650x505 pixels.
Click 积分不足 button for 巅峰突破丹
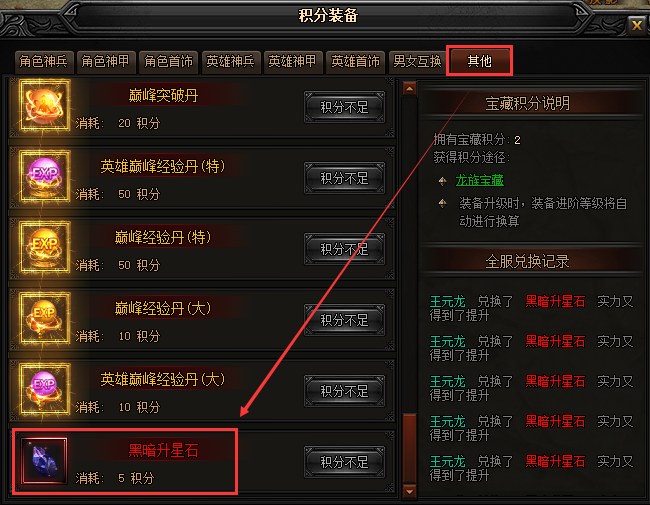click(344, 107)
